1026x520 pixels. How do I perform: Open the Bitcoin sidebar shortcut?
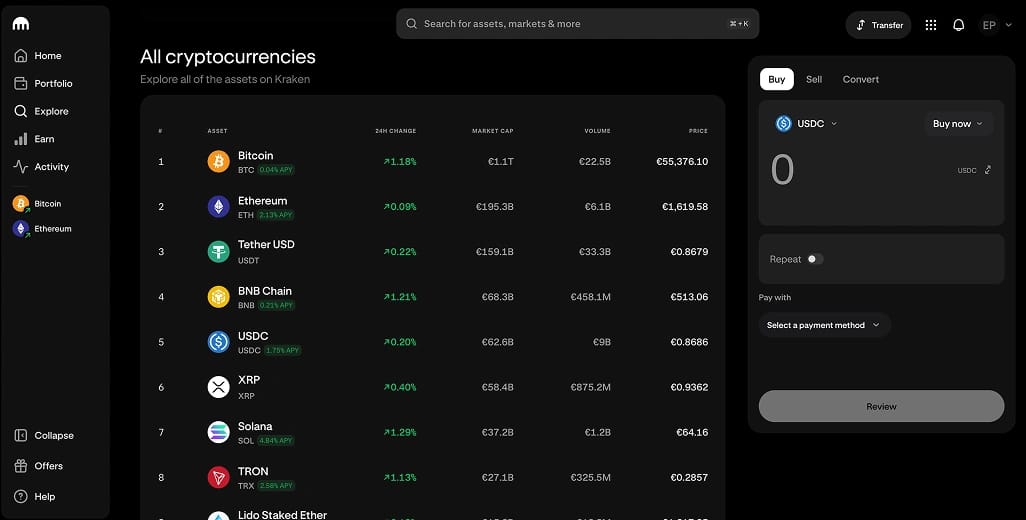pyautogui.click(x=37, y=203)
